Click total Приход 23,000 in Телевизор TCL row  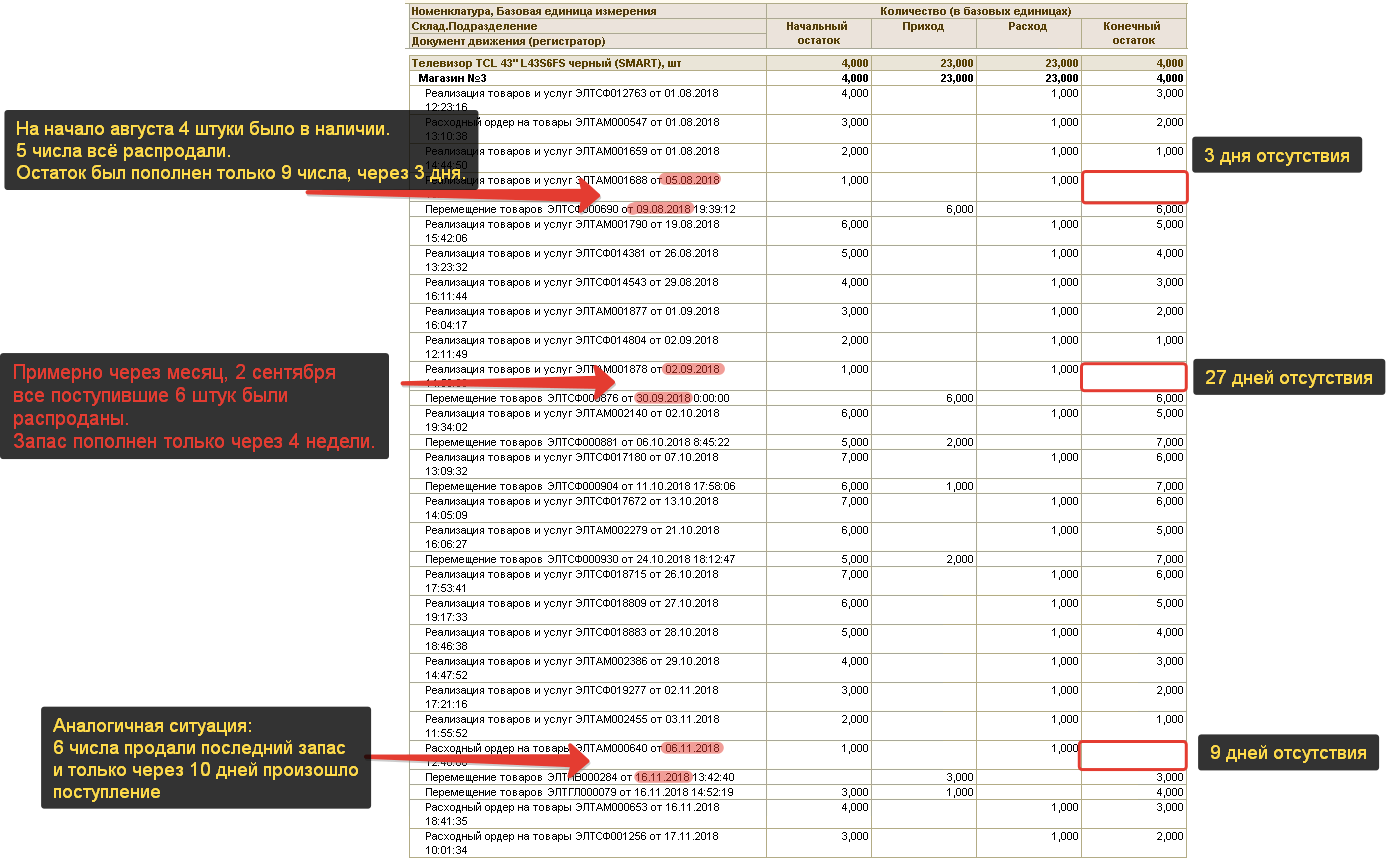956,63
